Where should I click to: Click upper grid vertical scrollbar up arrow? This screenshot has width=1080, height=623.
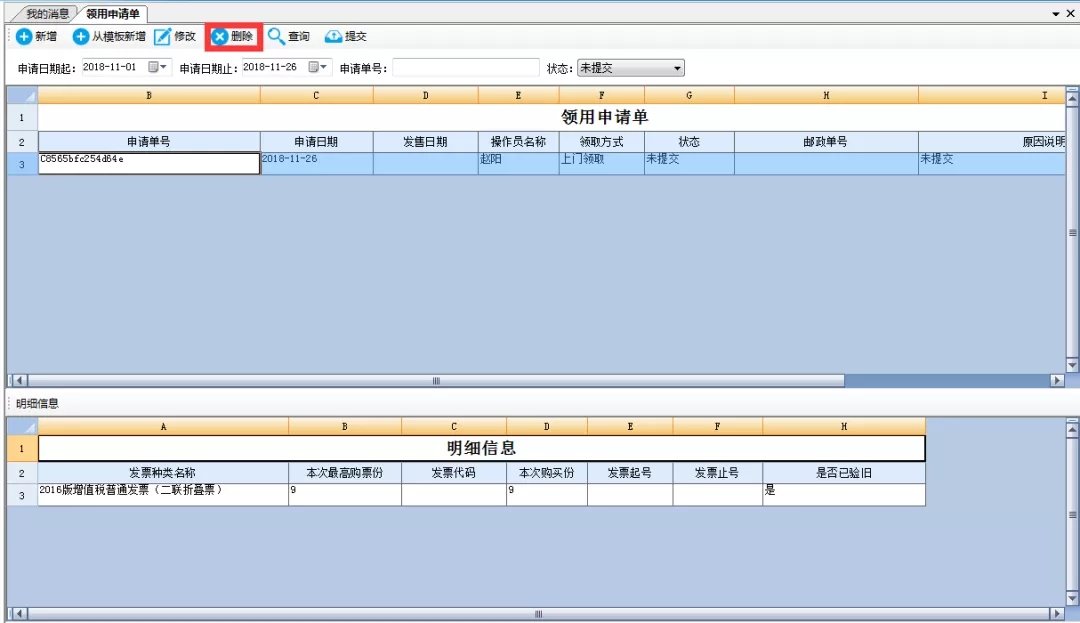[1072, 97]
